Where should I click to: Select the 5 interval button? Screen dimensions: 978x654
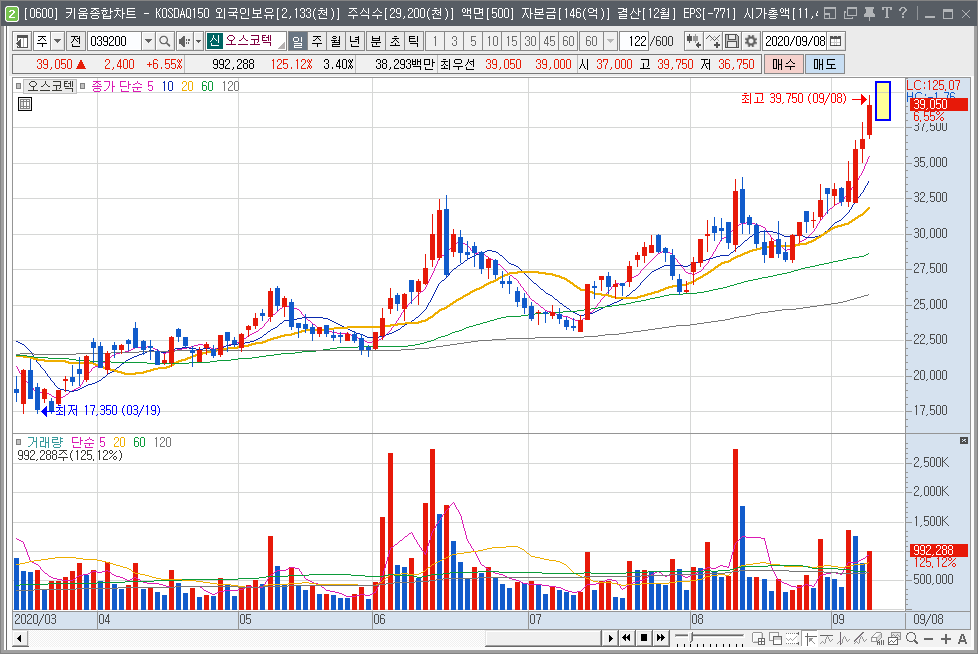click(473, 41)
